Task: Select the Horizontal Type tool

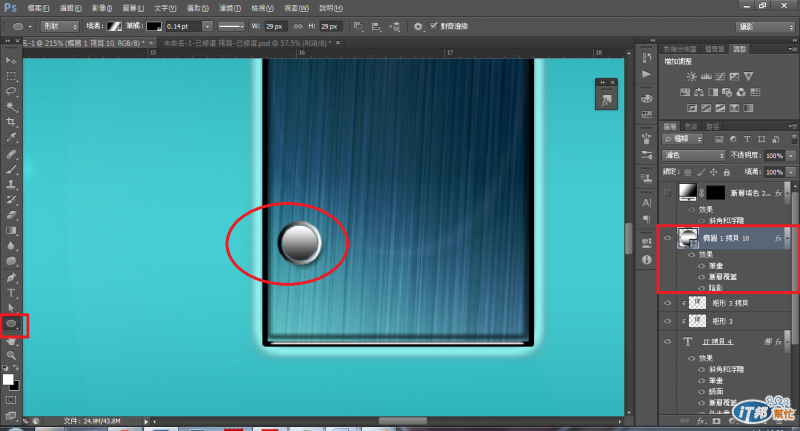Action: [x=11, y=293]
